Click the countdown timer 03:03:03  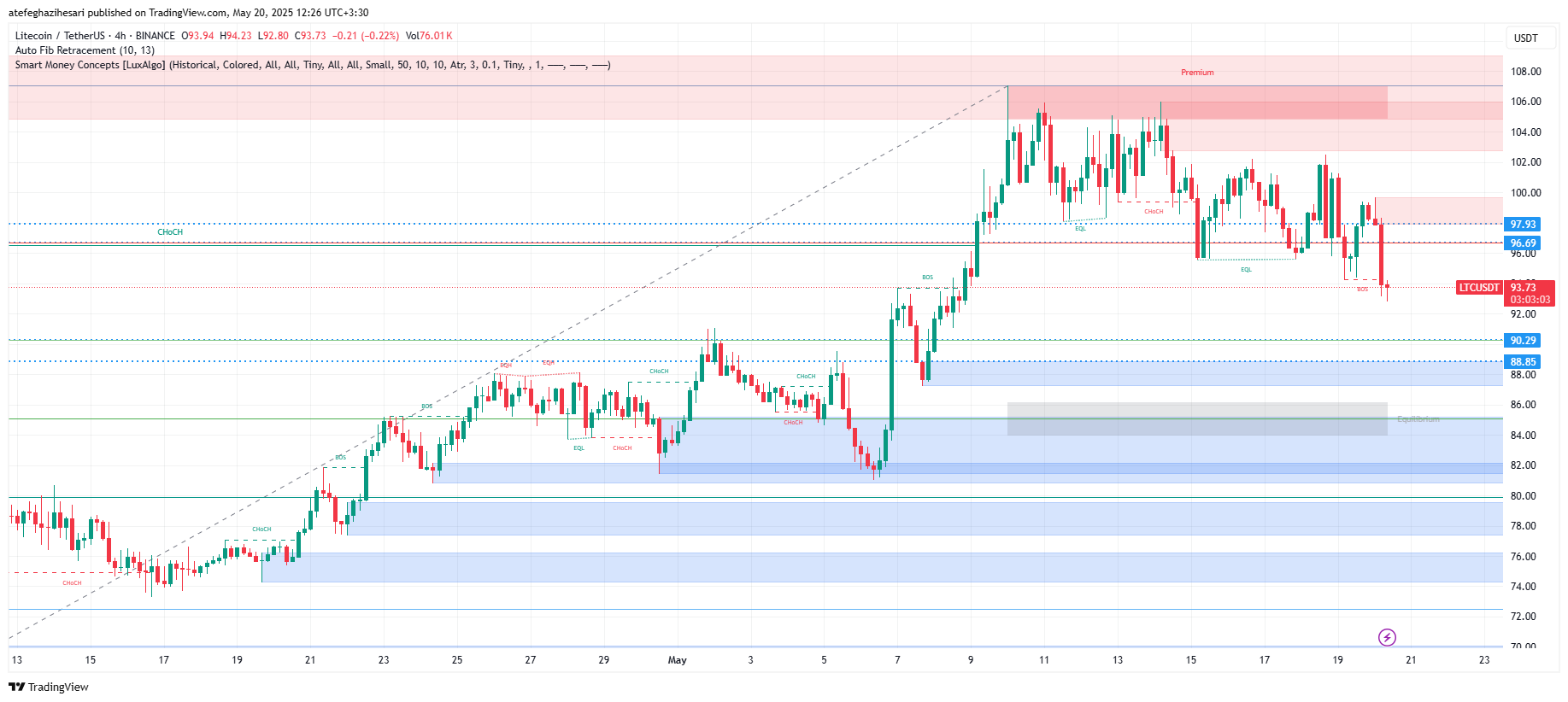[1530, 300]
